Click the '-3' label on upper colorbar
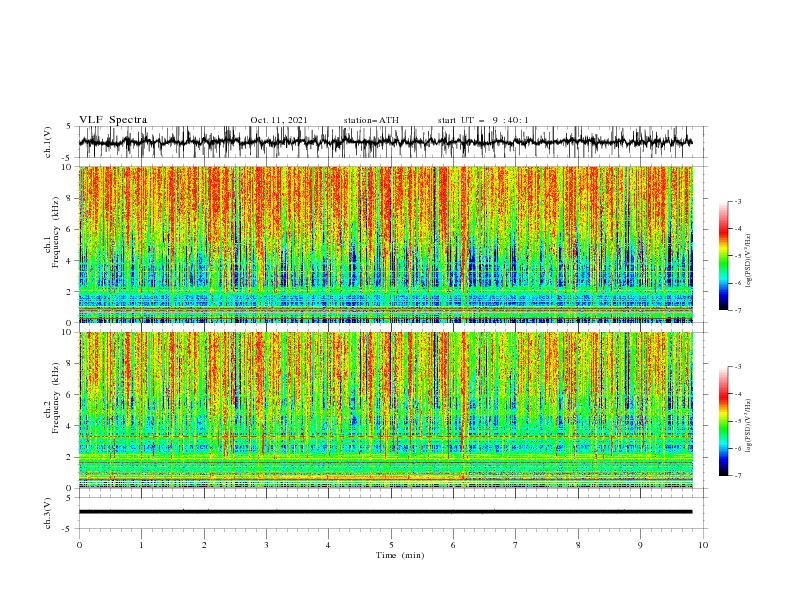 pos(737,201)
